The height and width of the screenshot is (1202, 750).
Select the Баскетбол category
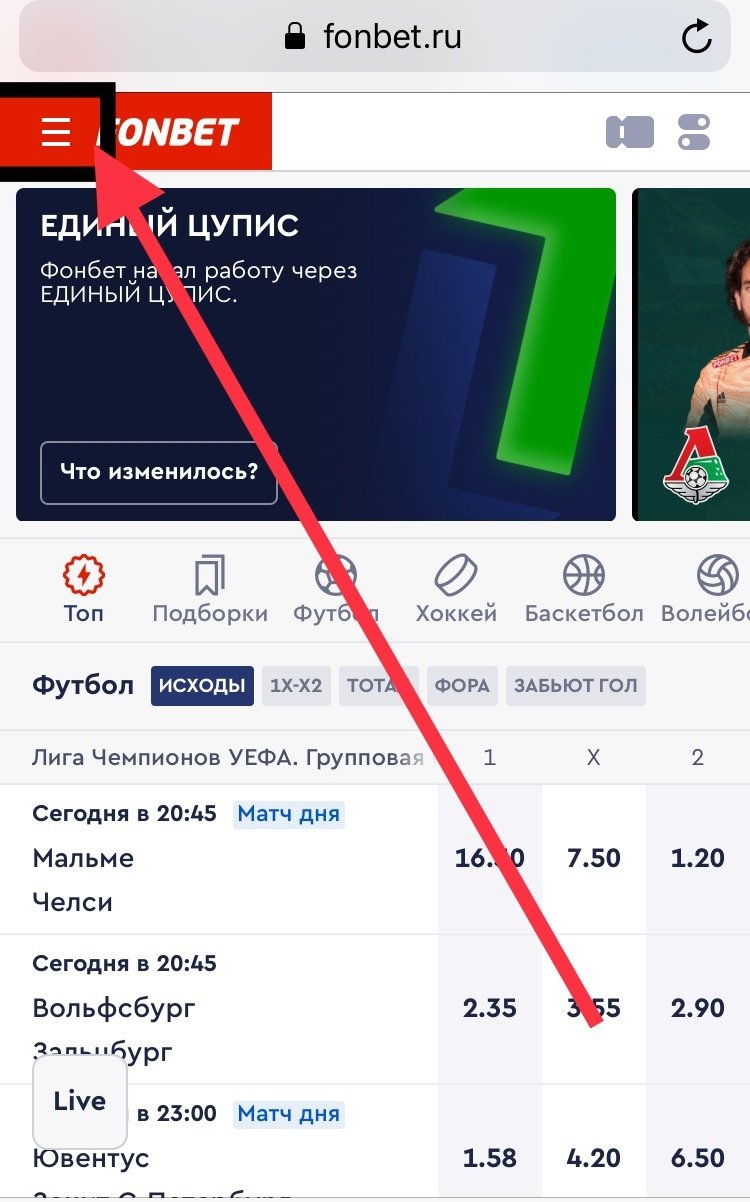coord(584,590)
